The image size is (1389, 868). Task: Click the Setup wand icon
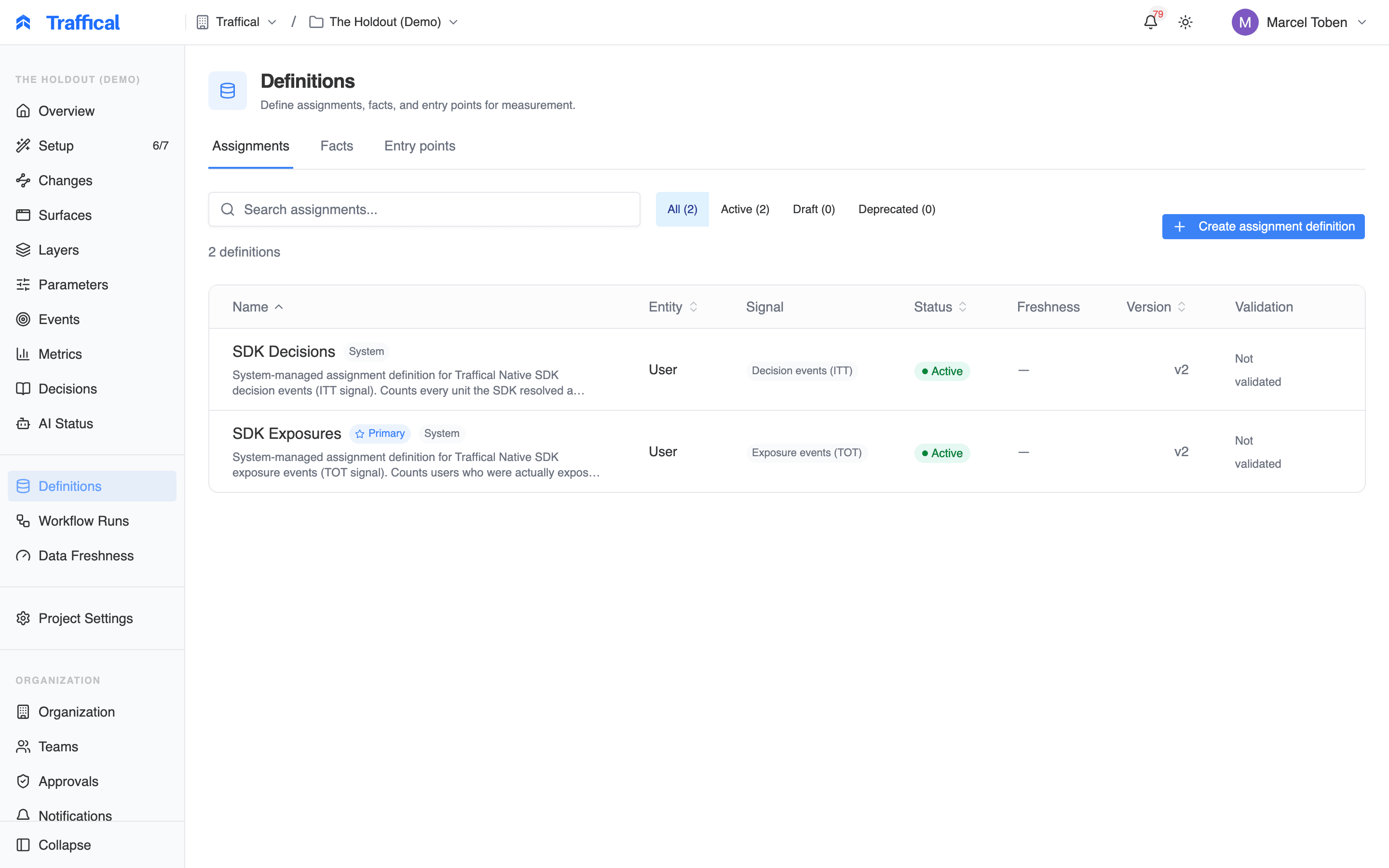[23, 146]
